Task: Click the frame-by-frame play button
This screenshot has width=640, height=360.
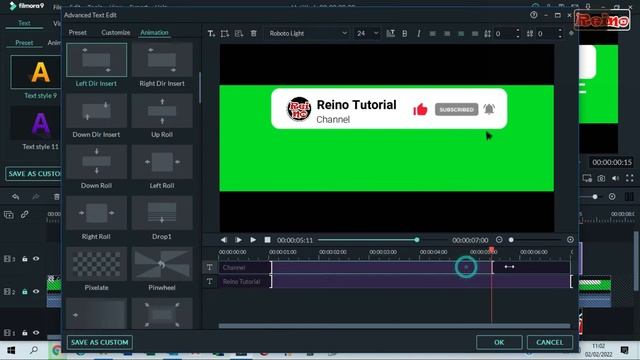Action: pyautogui.click(x=238, y=240)
